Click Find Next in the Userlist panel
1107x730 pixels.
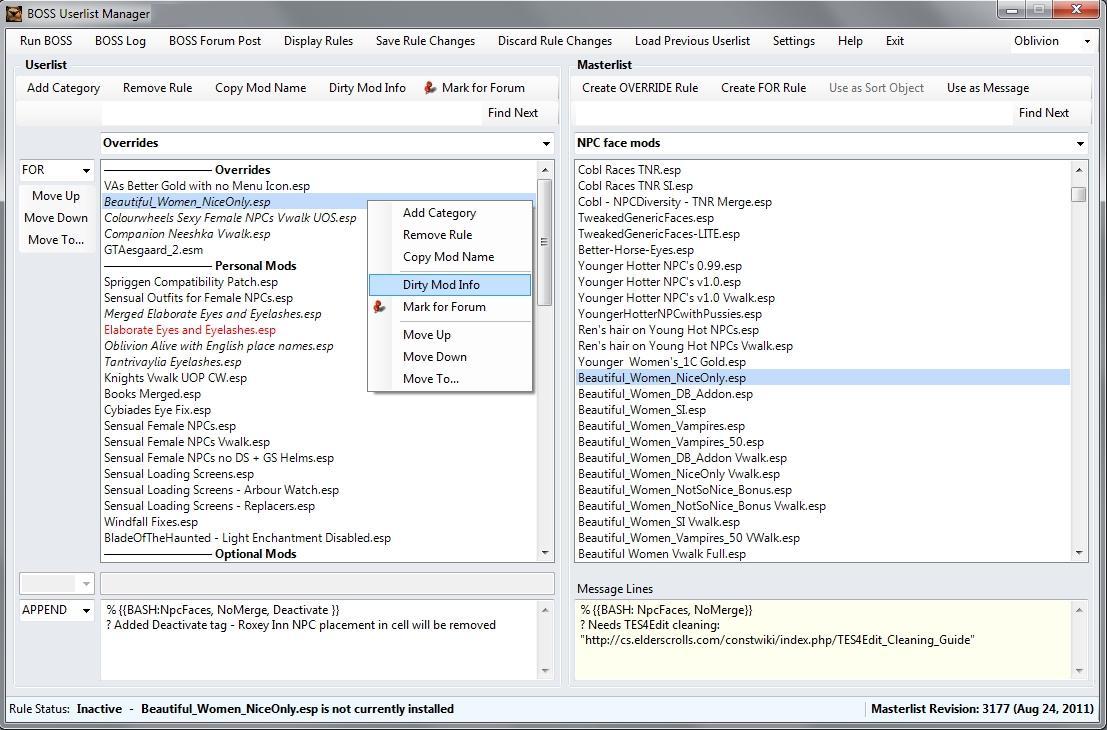click(x=513, y=113)
